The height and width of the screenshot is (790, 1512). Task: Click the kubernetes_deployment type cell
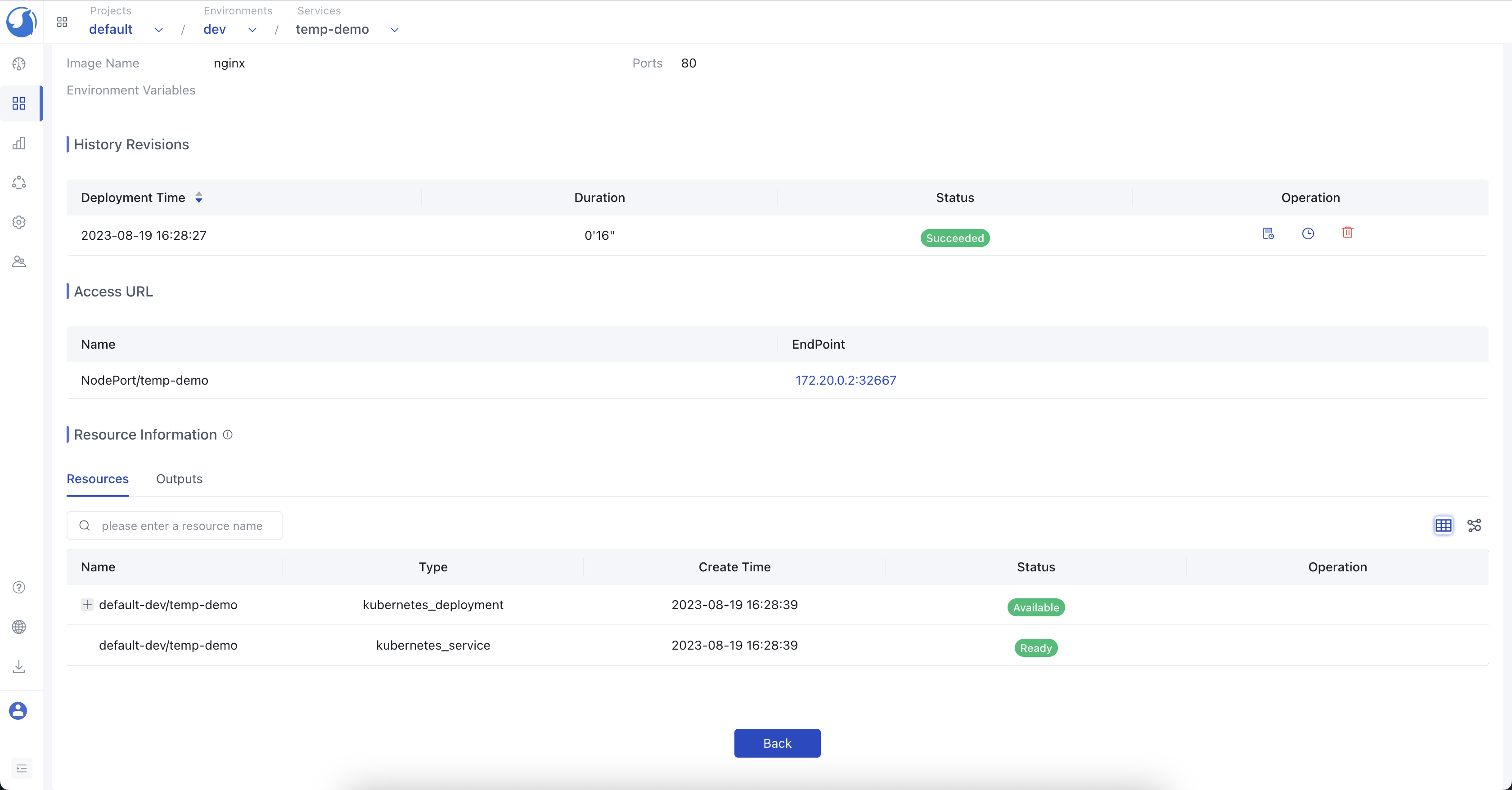click(x=433, y=605)
